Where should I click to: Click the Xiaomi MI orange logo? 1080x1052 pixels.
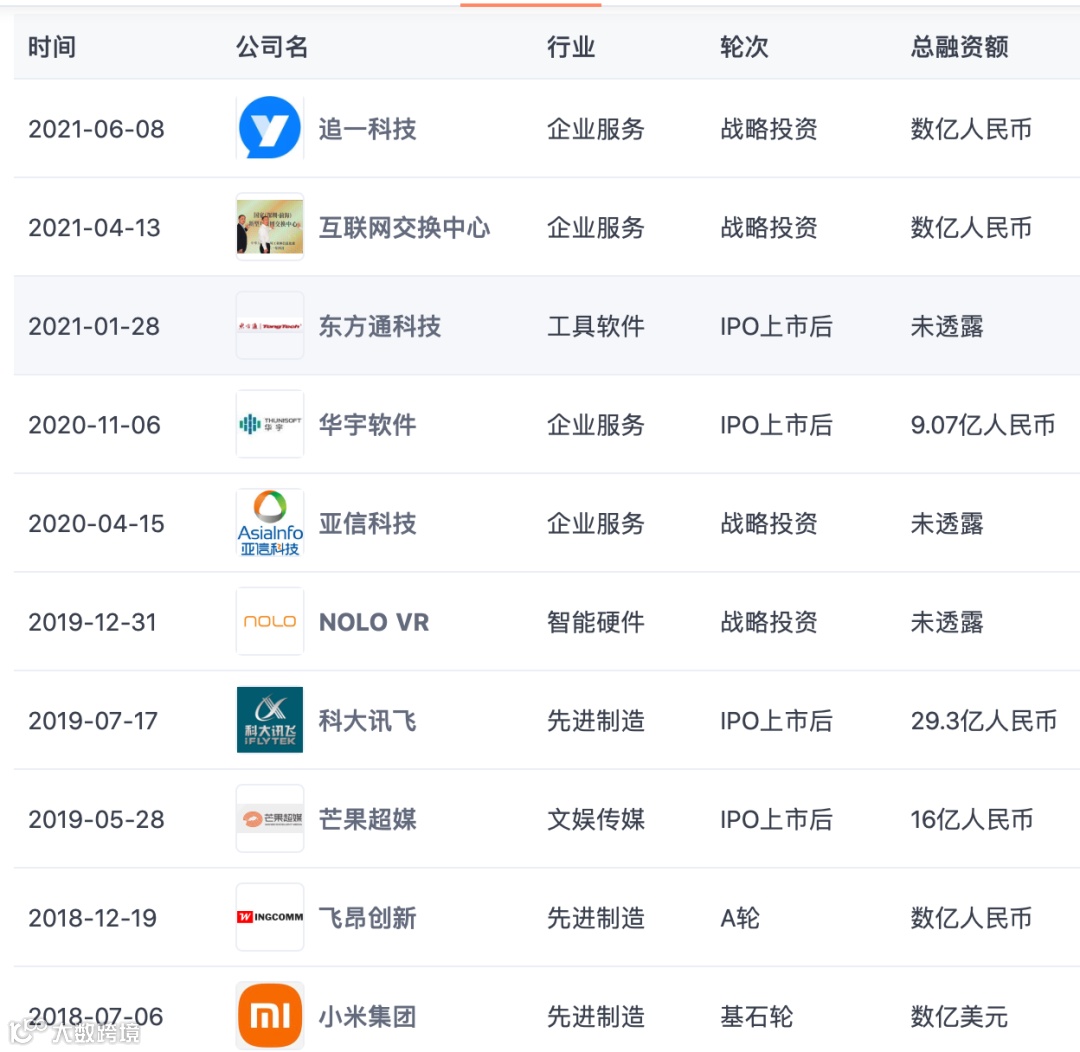(x=270, y=1015)
